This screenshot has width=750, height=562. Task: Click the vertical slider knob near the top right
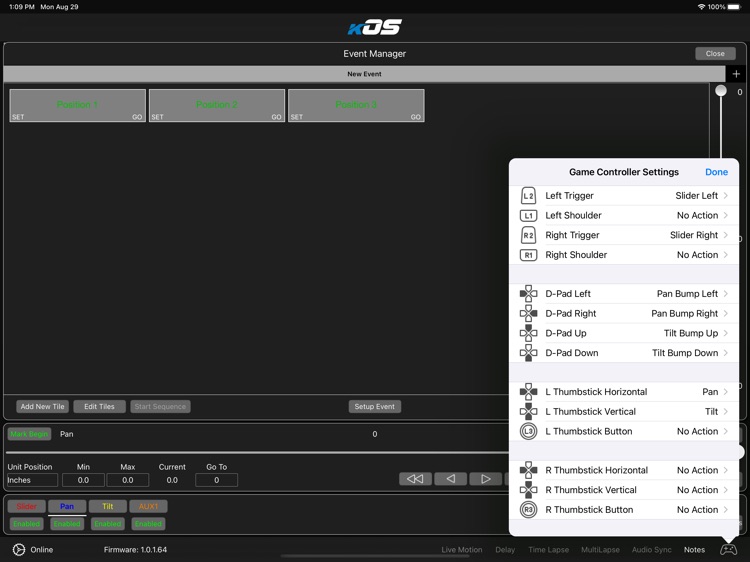click(721, 90)
